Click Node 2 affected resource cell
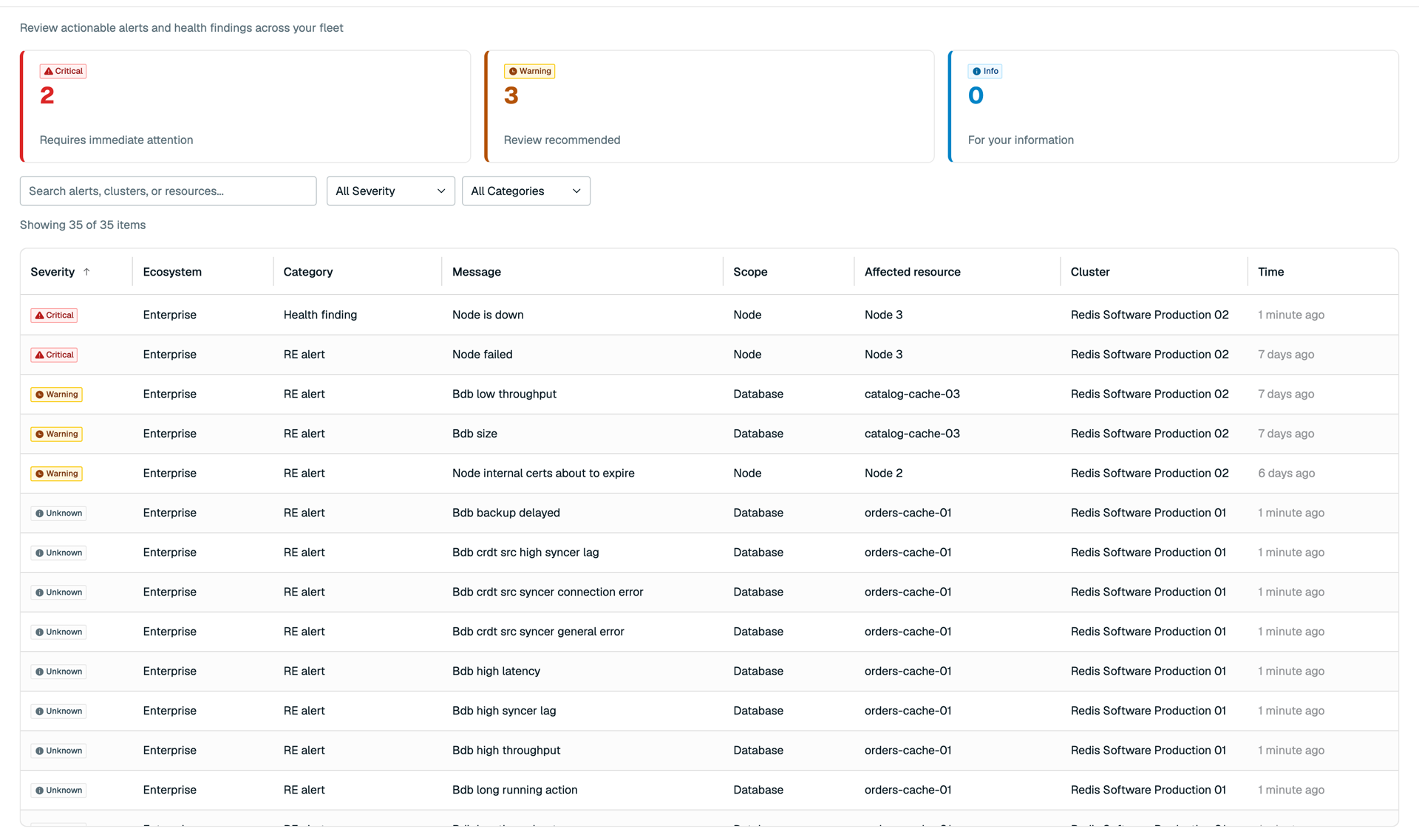1419x840 pixels. pos(883,473)
